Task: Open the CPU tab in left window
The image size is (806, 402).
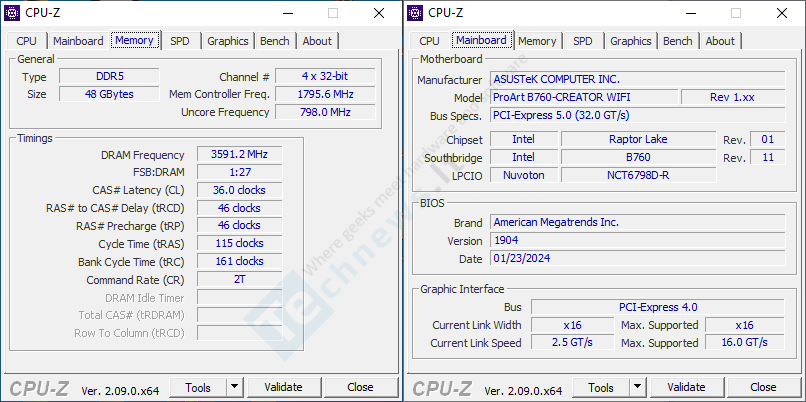Action: point(26,41)
